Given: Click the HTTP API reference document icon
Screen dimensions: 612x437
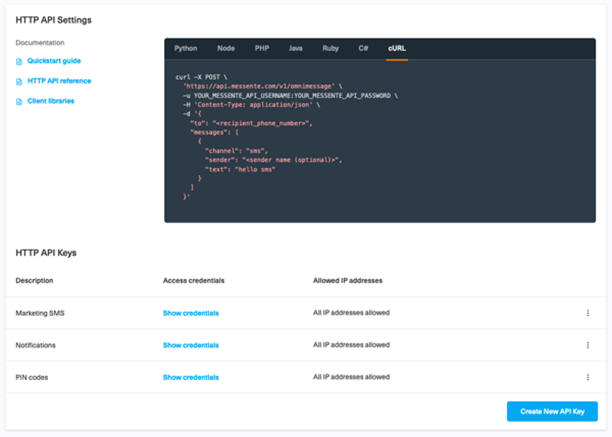Looking at the screenshot, I should [x=19, y=82].
